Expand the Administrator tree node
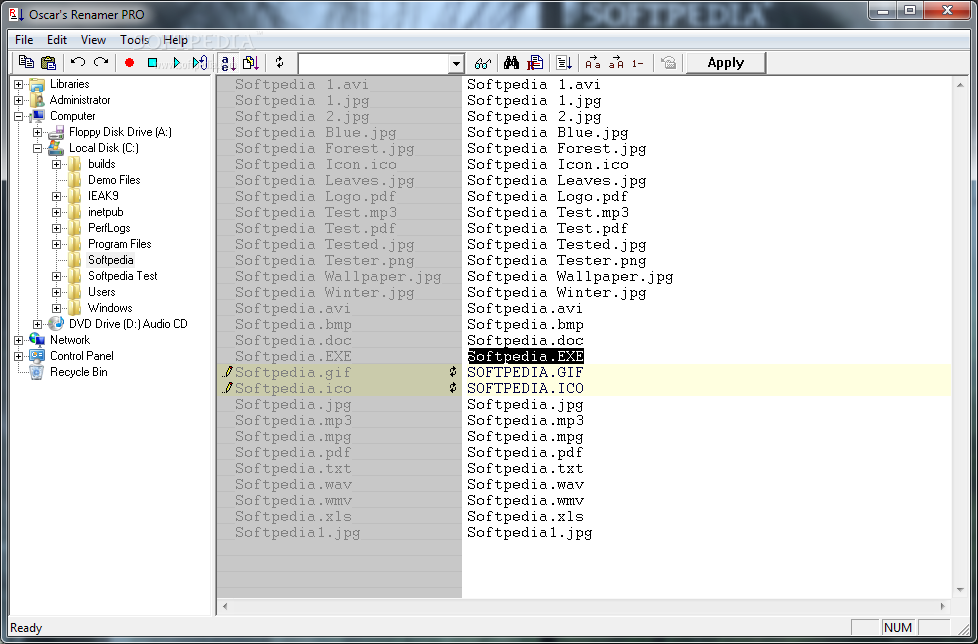Viewport: 978px width, 644px height. pos(19,100)
